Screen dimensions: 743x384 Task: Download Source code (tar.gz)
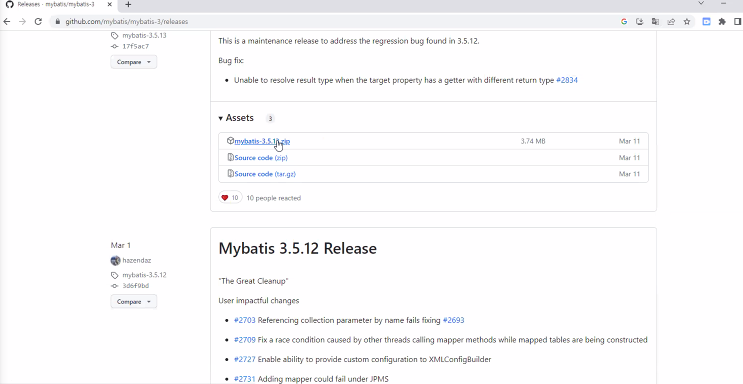265,174
